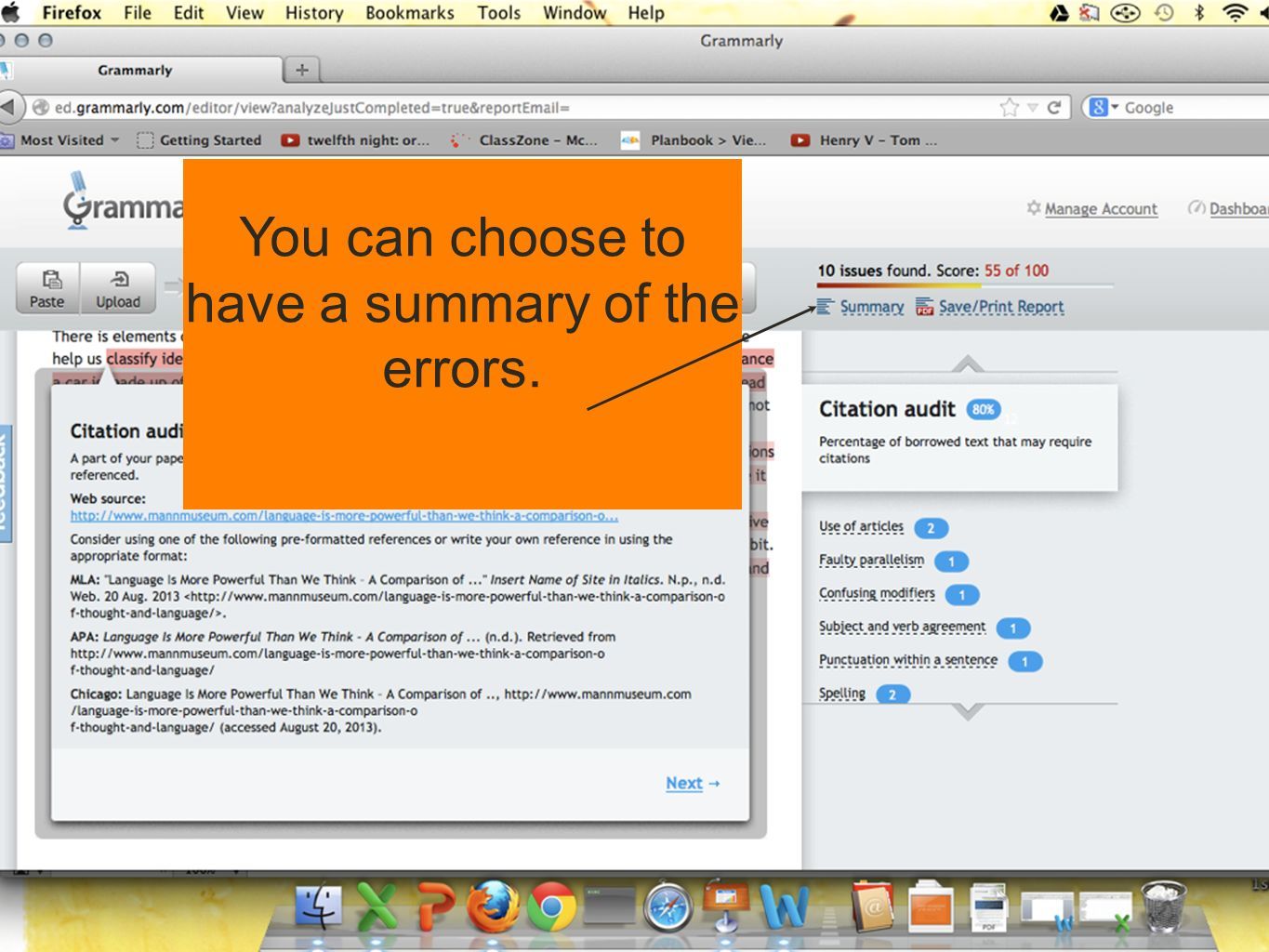
Task: Click the score progress bar
Action: (965, 285)
